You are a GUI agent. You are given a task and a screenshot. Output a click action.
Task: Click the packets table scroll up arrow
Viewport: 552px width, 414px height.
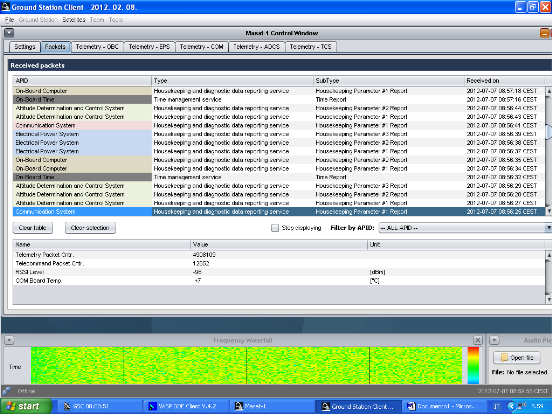point(548,91)
